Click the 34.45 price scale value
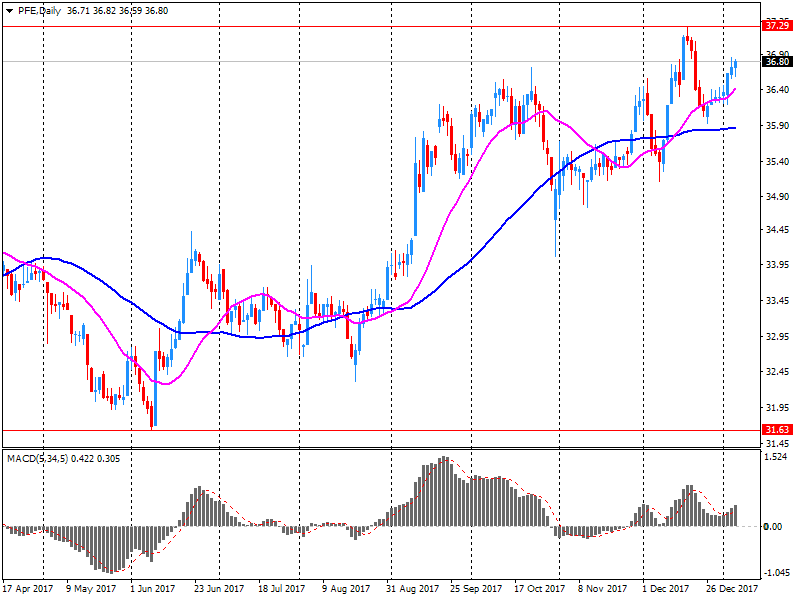Screen dimensions: 800x600 [x=776, y=230]
